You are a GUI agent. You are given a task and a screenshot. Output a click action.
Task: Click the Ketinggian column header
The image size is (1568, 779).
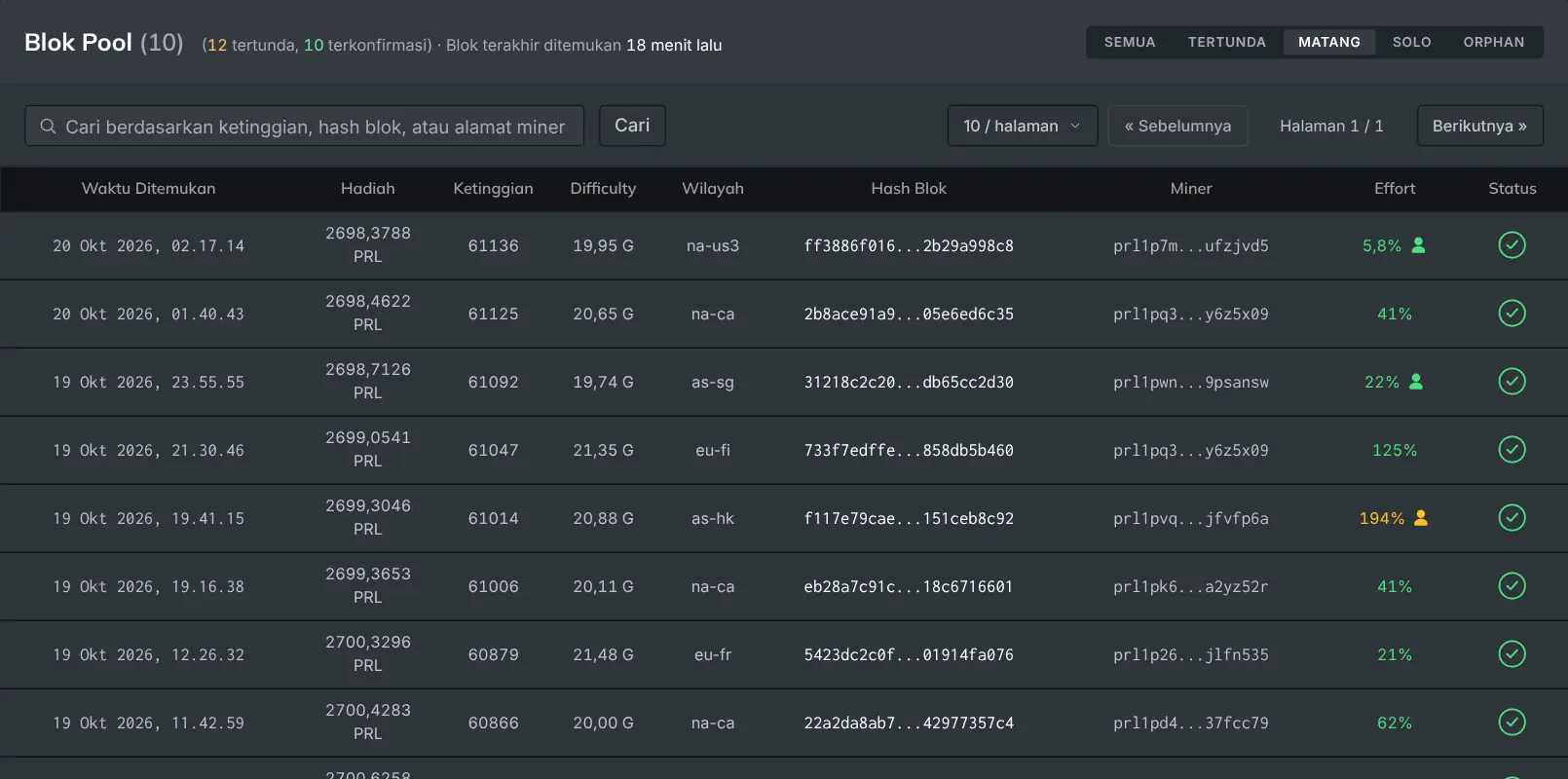click(x=493, y=189)
